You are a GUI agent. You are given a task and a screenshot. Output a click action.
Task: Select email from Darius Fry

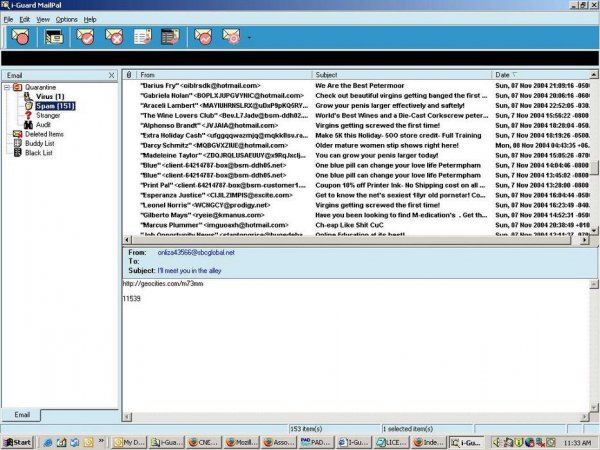(357, 86)
